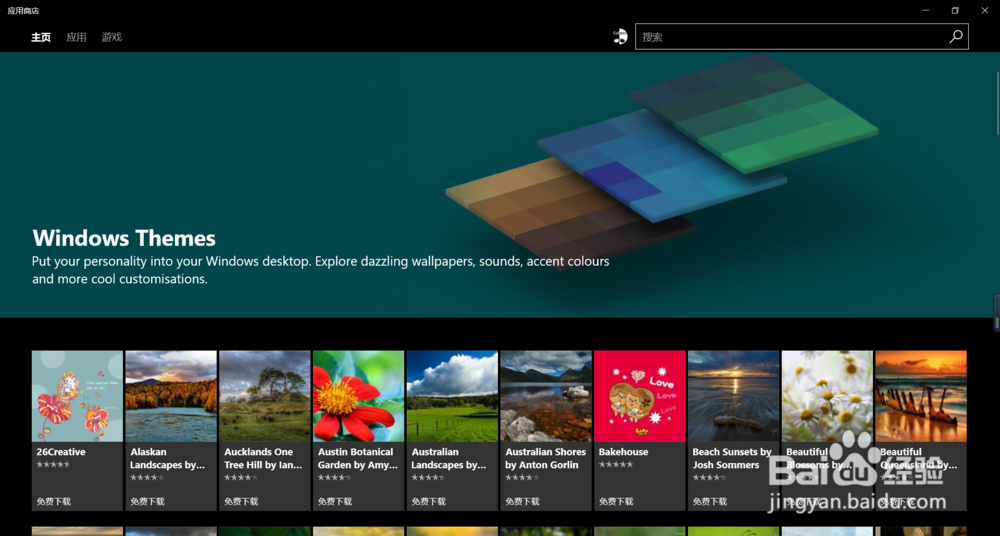The height and width of the screenshot is (536, 1000).
Task: Open the 26Creative theme thumbnail
Action: (77, 396)
